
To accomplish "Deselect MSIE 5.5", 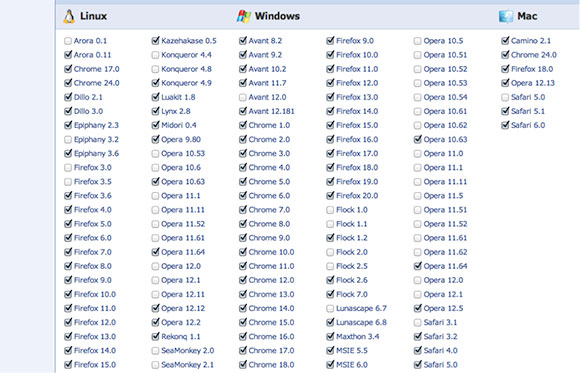I will tap(330, 350).
